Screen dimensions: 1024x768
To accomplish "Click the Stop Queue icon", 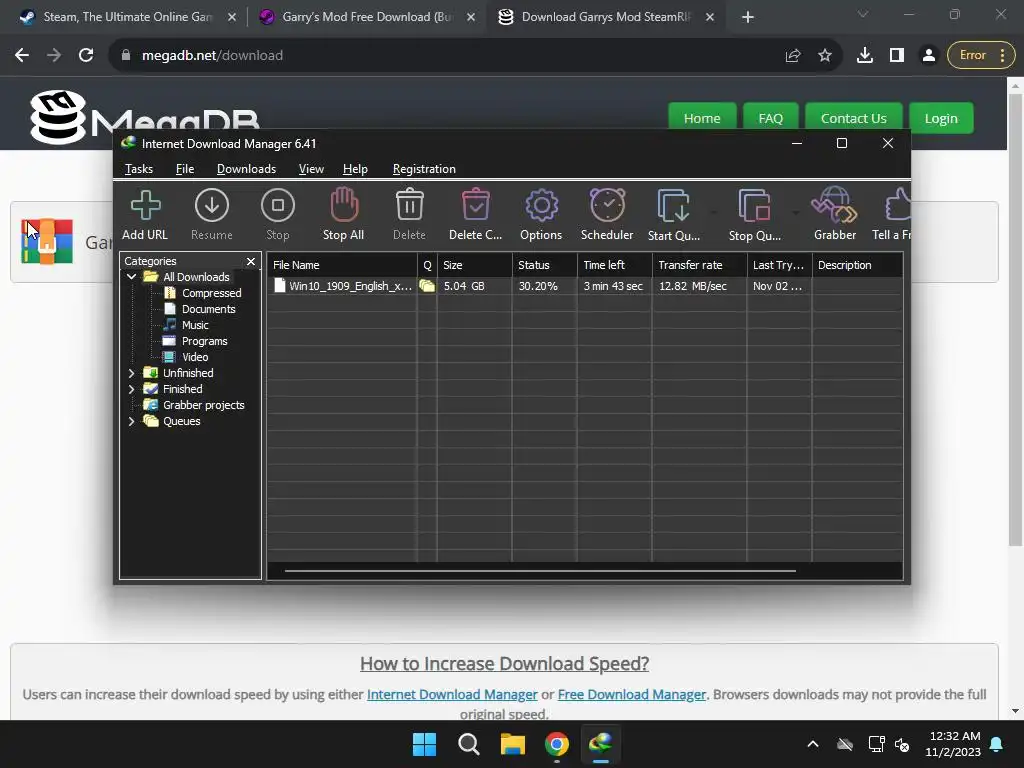I will (x=754, y=215).
